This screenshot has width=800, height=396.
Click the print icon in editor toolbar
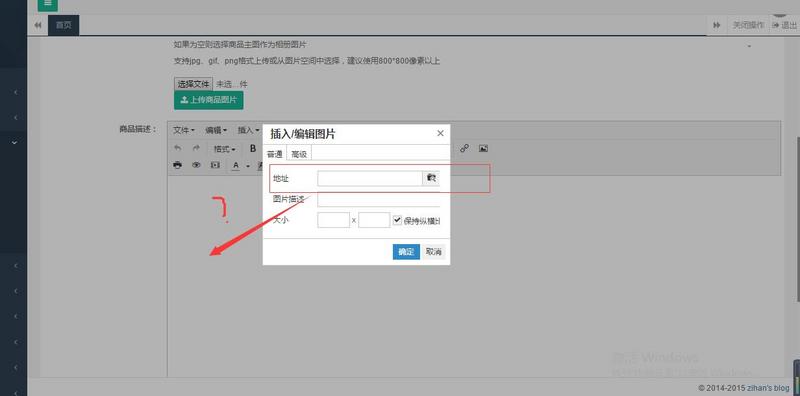click(x=178, y=165)
